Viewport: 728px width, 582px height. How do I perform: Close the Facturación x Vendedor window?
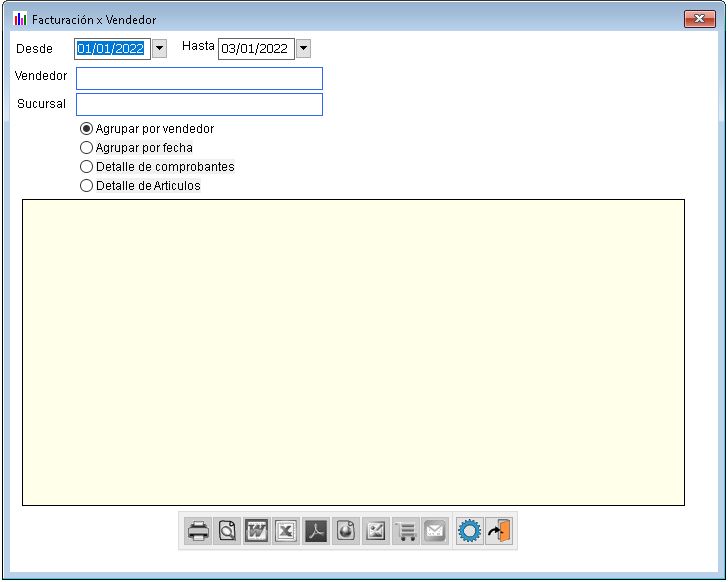point(699,19)
